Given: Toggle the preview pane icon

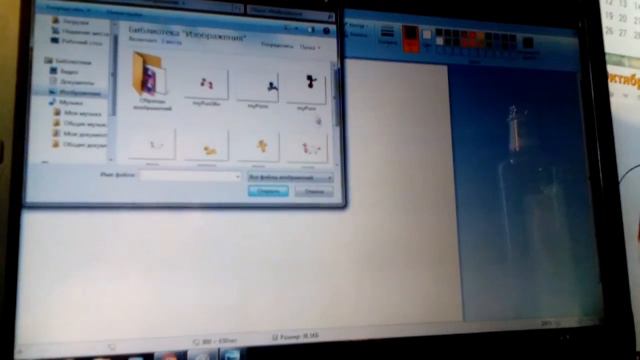Looking at the screenshot, I should [x=311, y=30].
